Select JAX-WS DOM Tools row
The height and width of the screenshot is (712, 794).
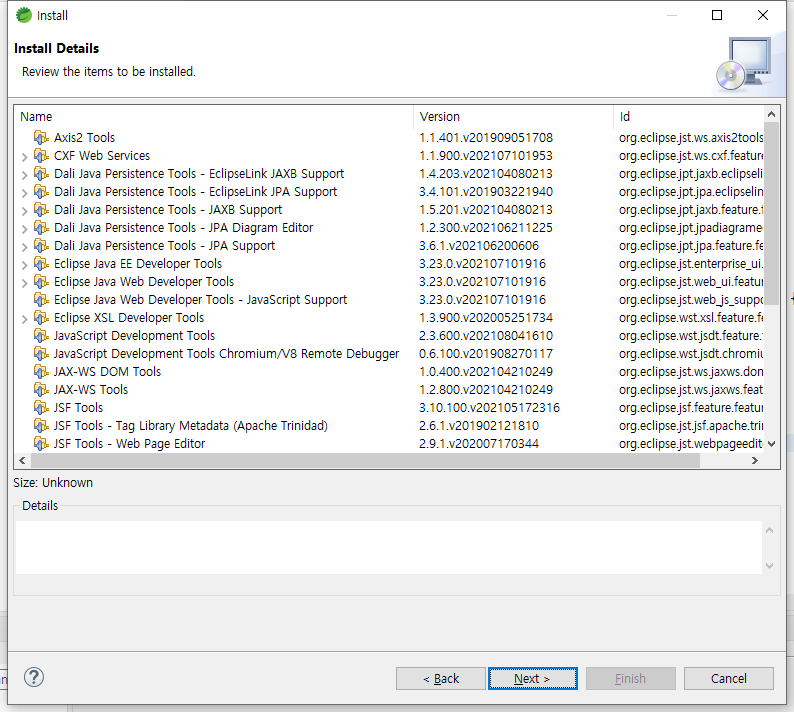[388, 371]
